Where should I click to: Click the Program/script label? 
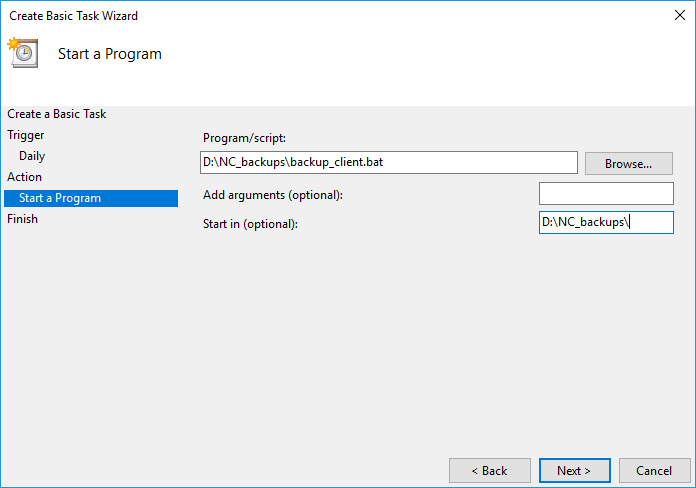coord(244,138)
